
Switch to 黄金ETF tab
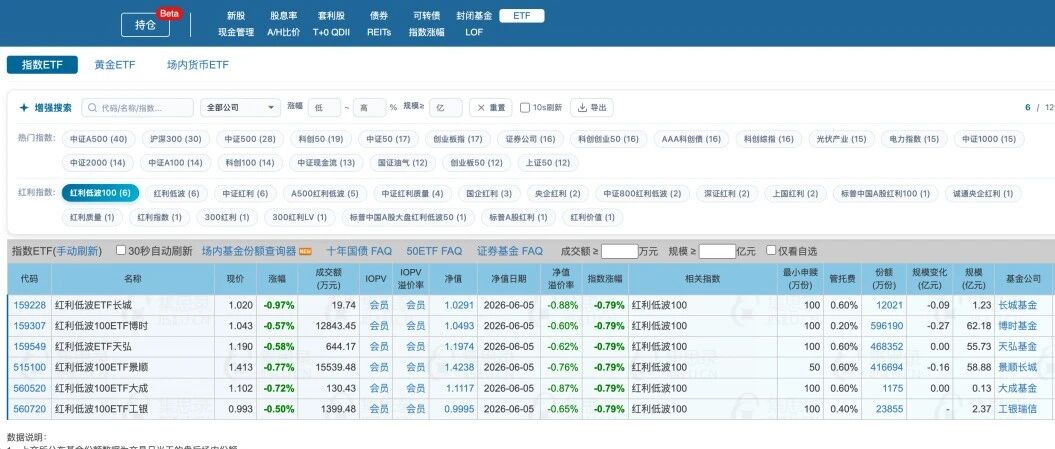click(114, 65)
